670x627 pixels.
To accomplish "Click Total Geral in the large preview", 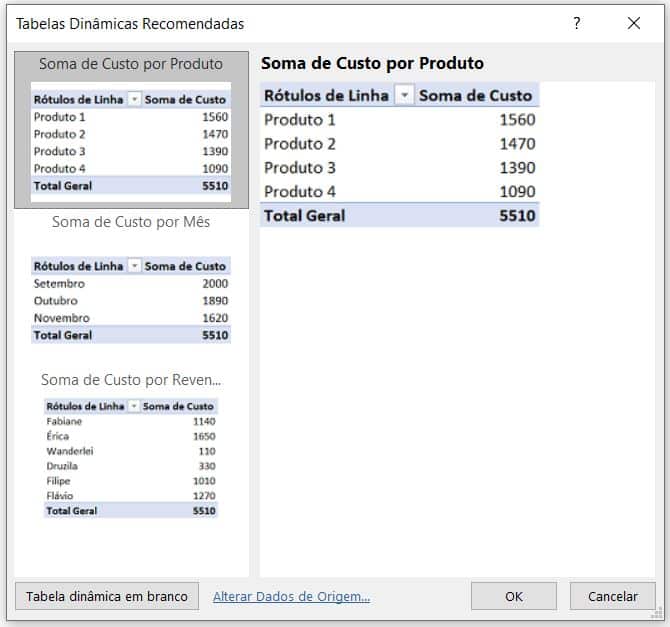I will (305, 215).
